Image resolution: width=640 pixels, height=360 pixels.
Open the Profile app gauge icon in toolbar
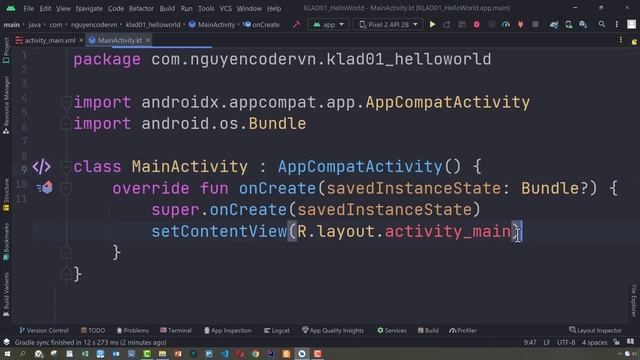pyautogui.click(x=506, y=24)
